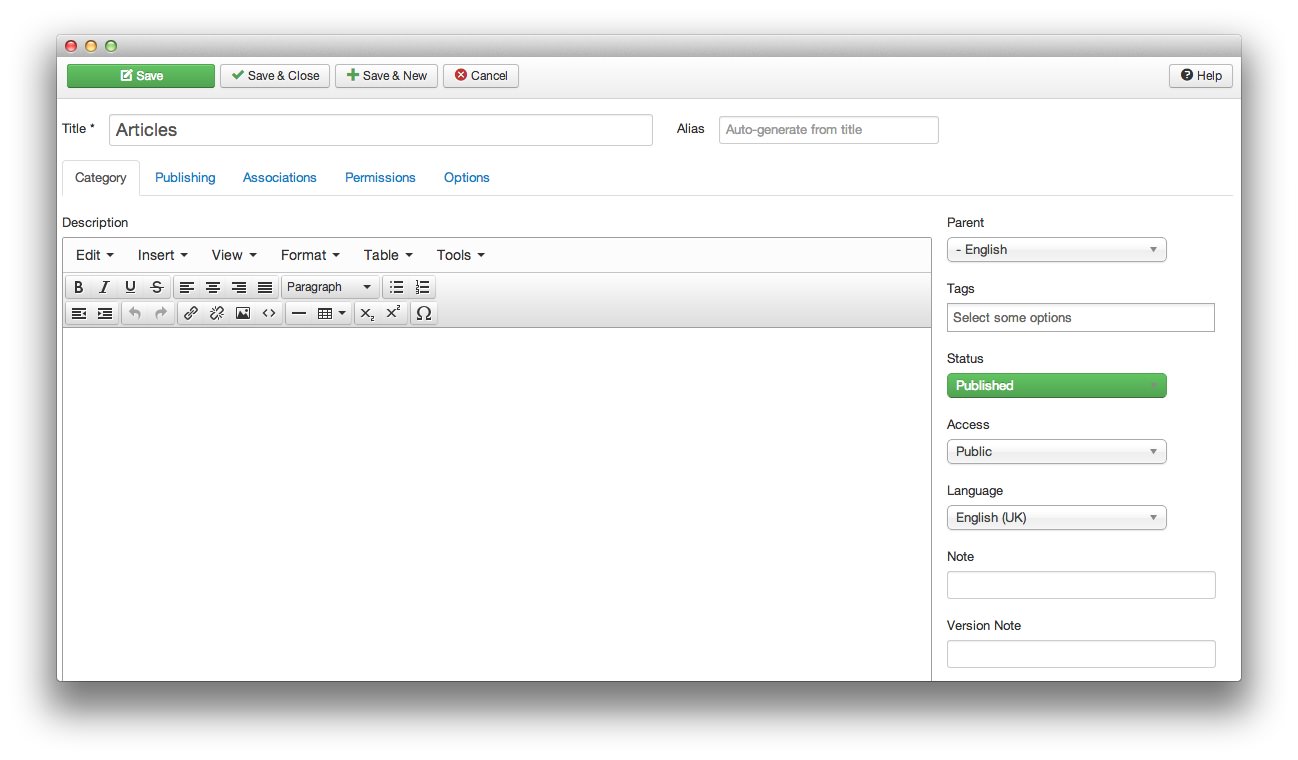
Task: Open the Language dropdown showing English (UK)
Action: tap(1056, 518)
